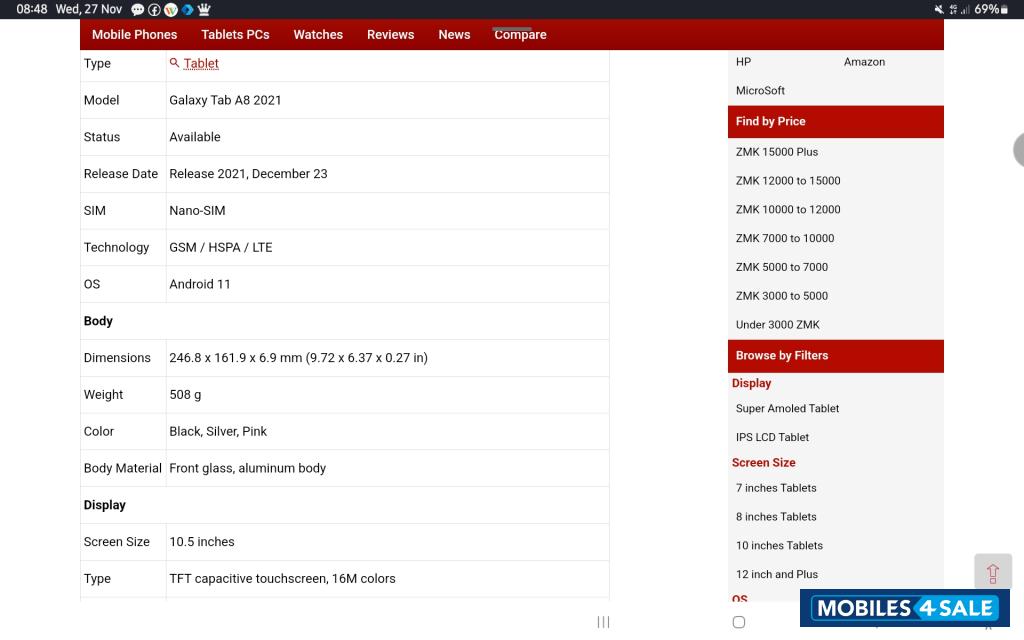Switch to the Compare page
This screenshot has width=1024, height=640.
pos(520,34)
